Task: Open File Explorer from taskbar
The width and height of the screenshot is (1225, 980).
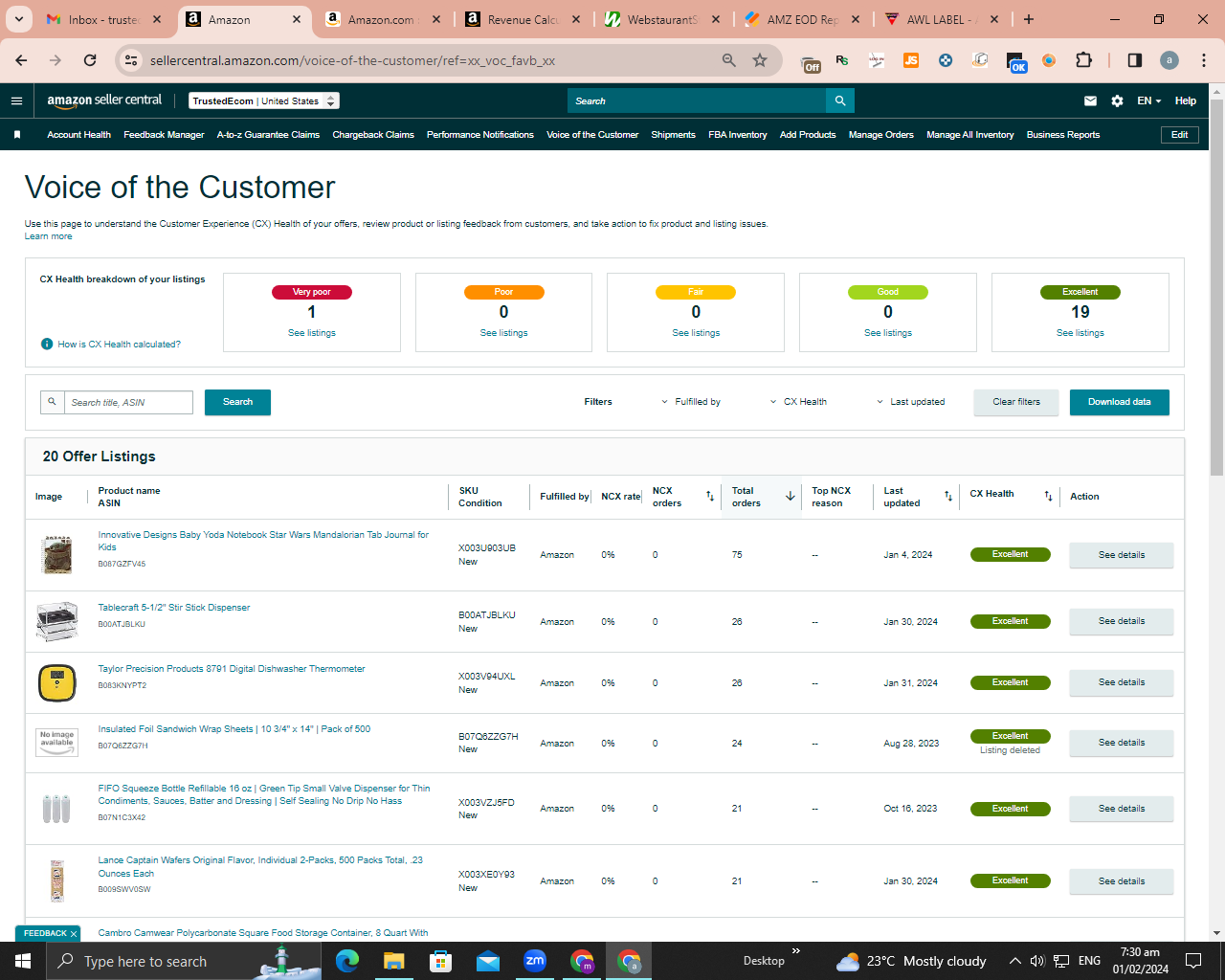Action: [394, 961]
